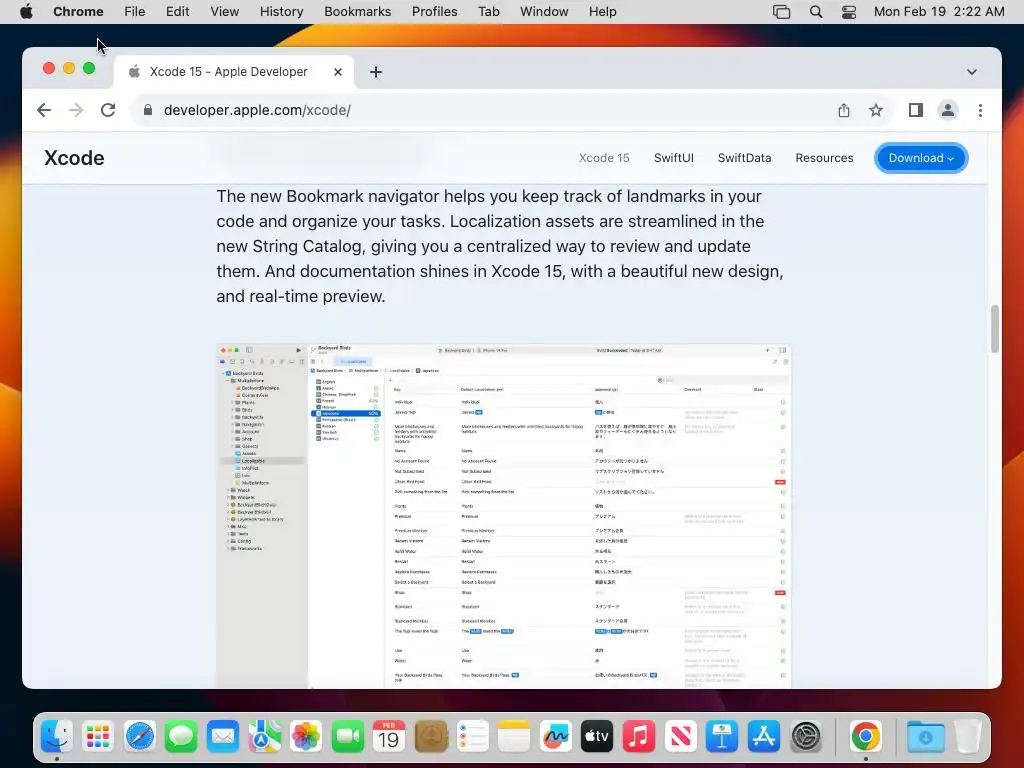Open the Chrome profile avatar
This screenshot has height=768, width=1024.
point(948,110)
